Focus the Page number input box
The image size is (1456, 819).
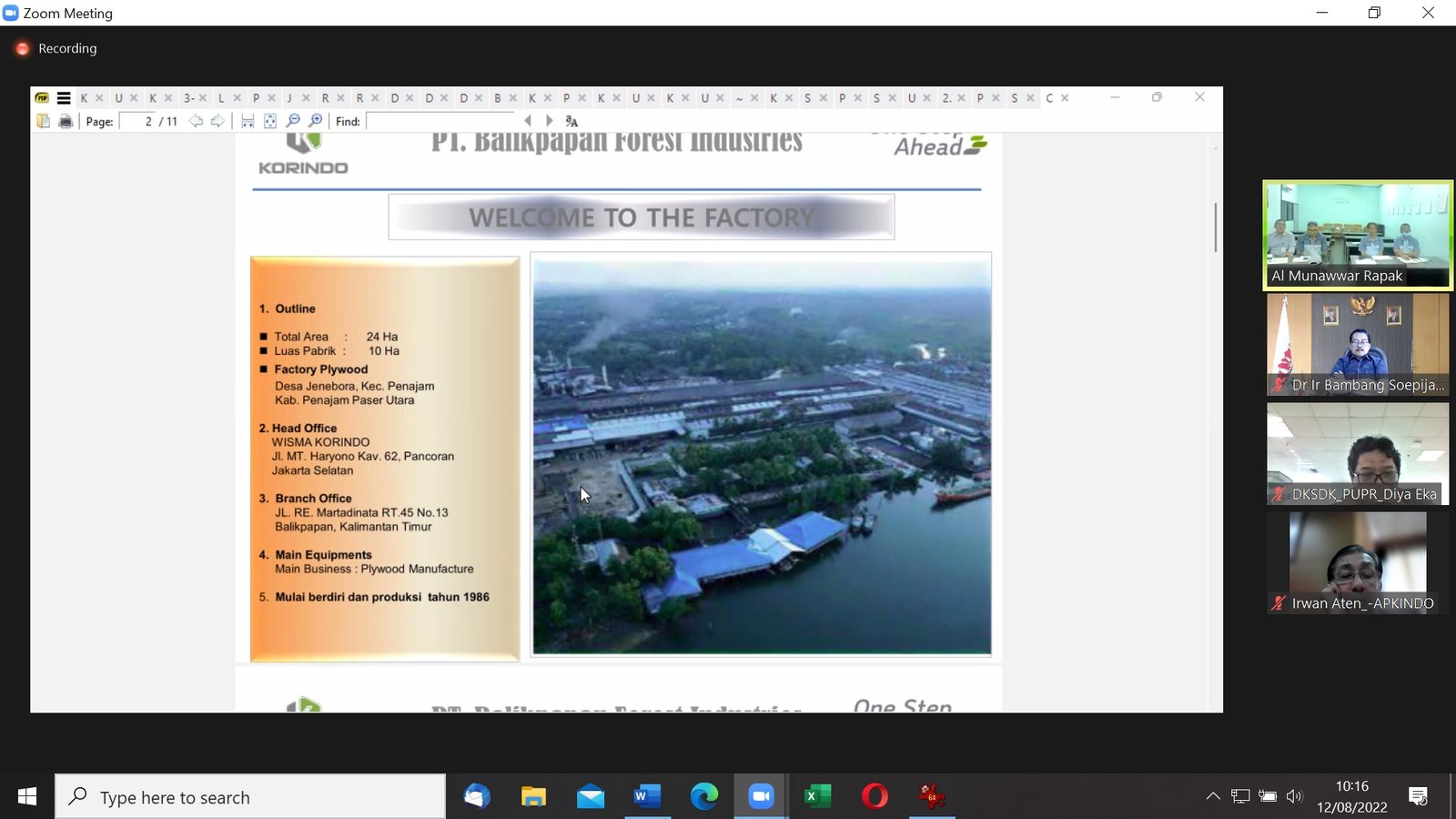pos(136,121)
